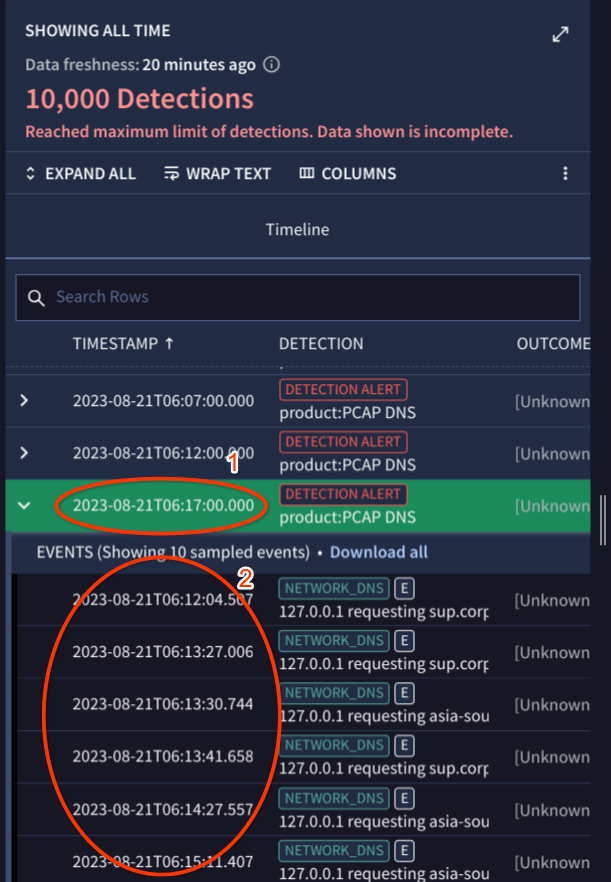The width and height of the screenshot is (611, 882).
Task: Collapse the highlighted 06:17:00 detection row
Action: (x=25, y=505)
